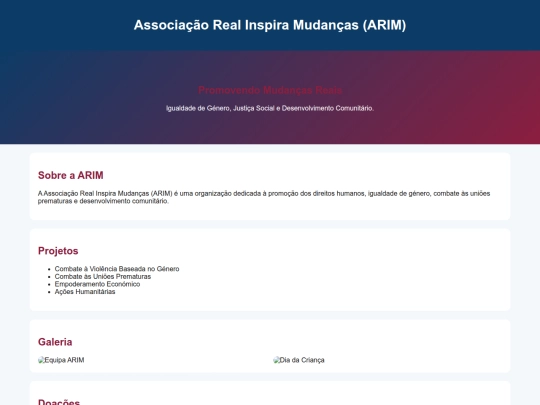Click the 'Ações Humanitárias' list item
This screenshot has height=405, width=540.
click(85, 292)
